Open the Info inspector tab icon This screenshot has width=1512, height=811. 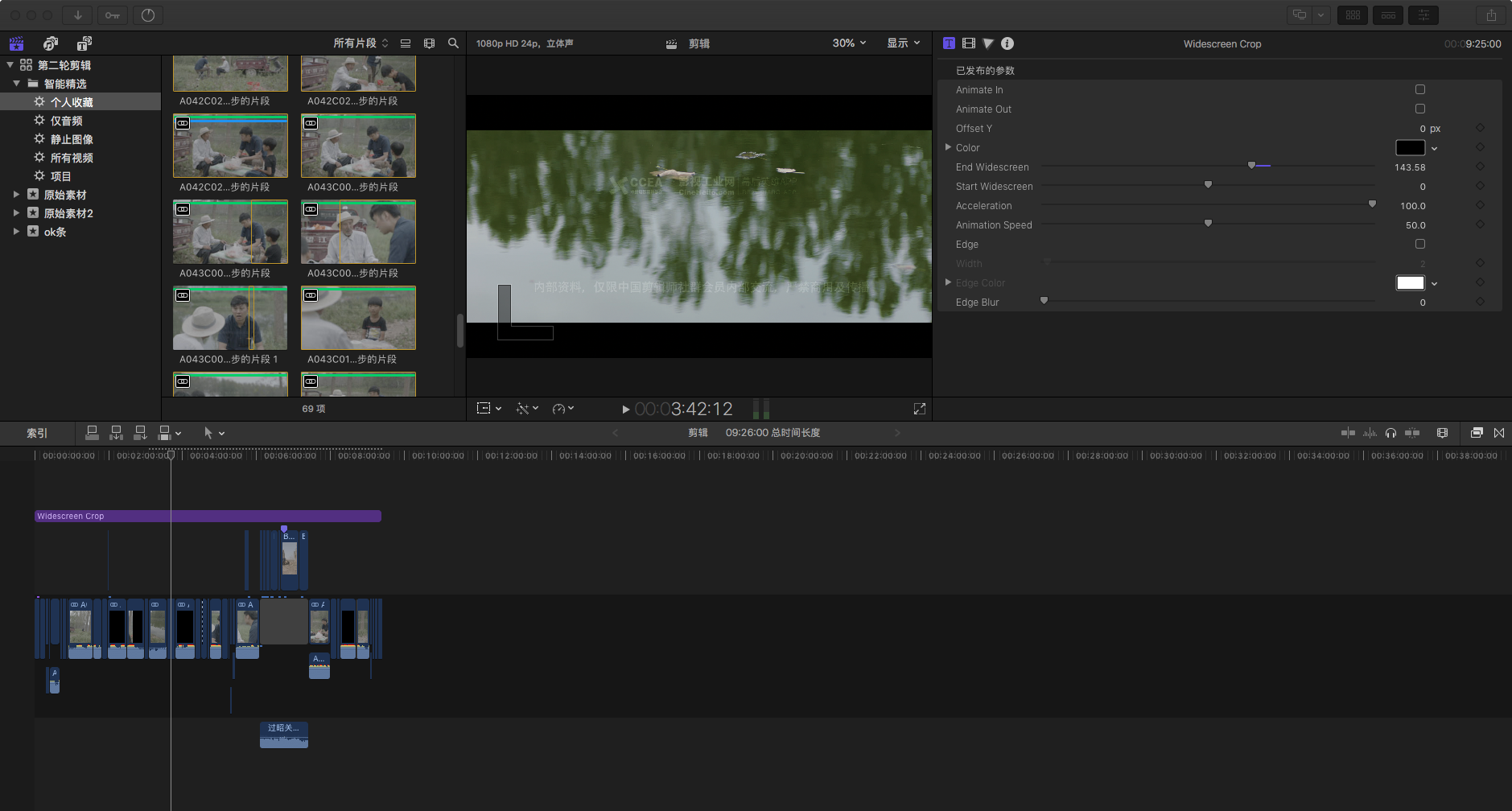click(1007, 43)
